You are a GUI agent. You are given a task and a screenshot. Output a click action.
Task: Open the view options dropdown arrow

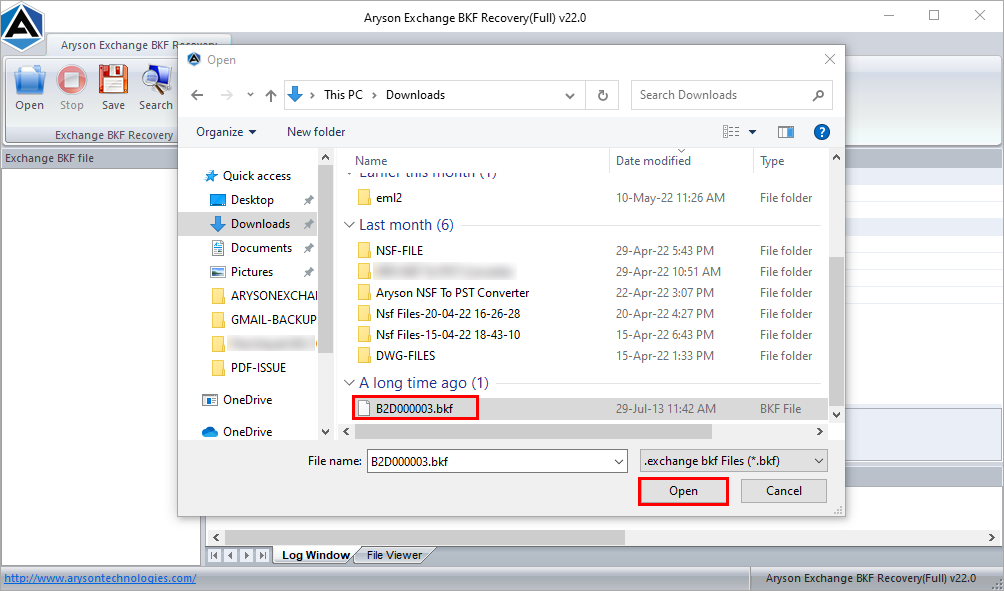click(x=752, y=132)
